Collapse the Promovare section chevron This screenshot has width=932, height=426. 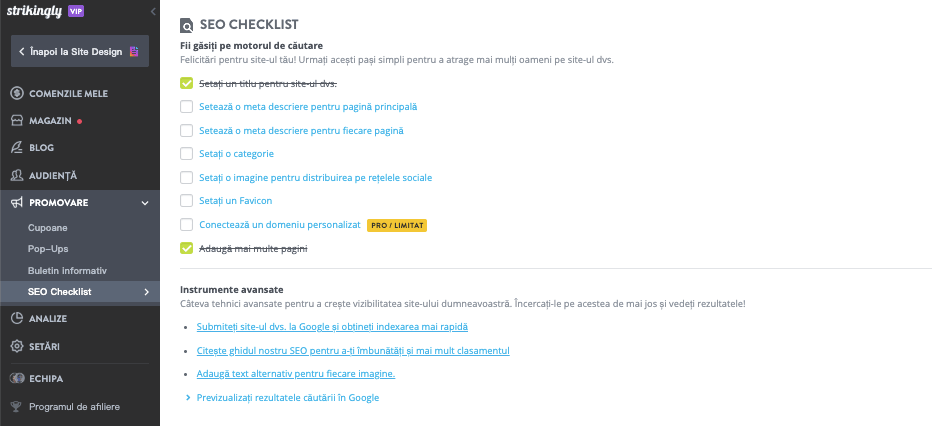(x=146, y=203)
